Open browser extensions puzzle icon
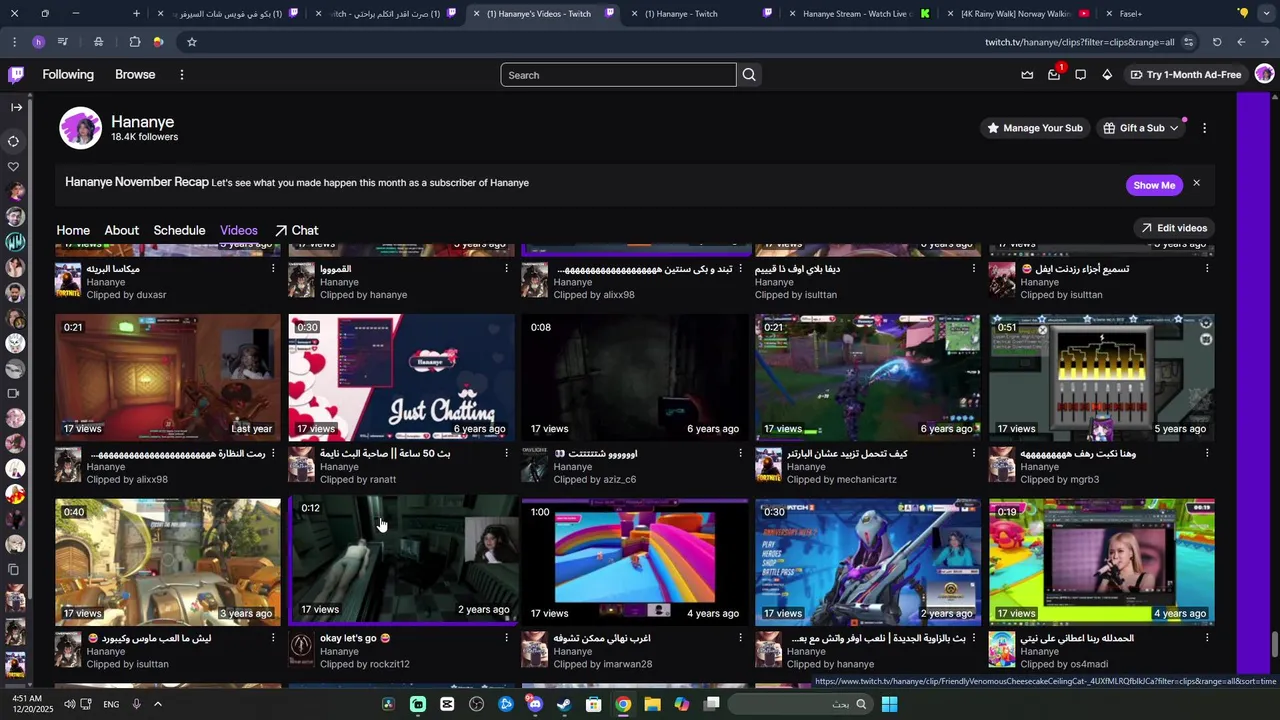1280x720 pixels. pos(135,42)
